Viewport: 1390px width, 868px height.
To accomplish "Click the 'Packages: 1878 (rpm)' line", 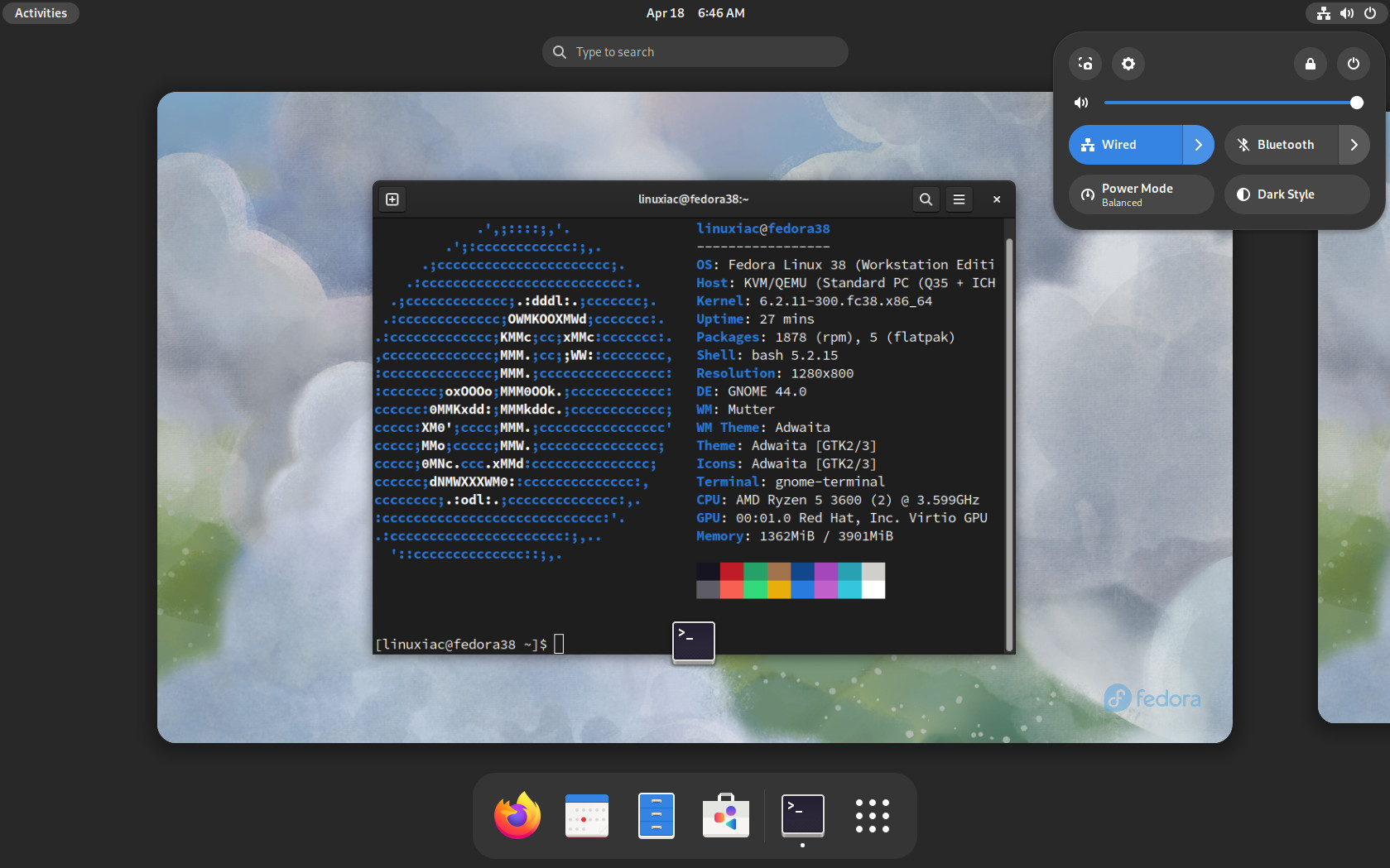I will [x=825, y=338].
